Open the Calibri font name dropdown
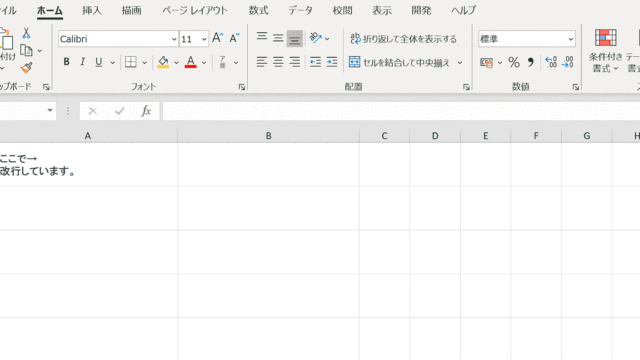 coord(174,39)
